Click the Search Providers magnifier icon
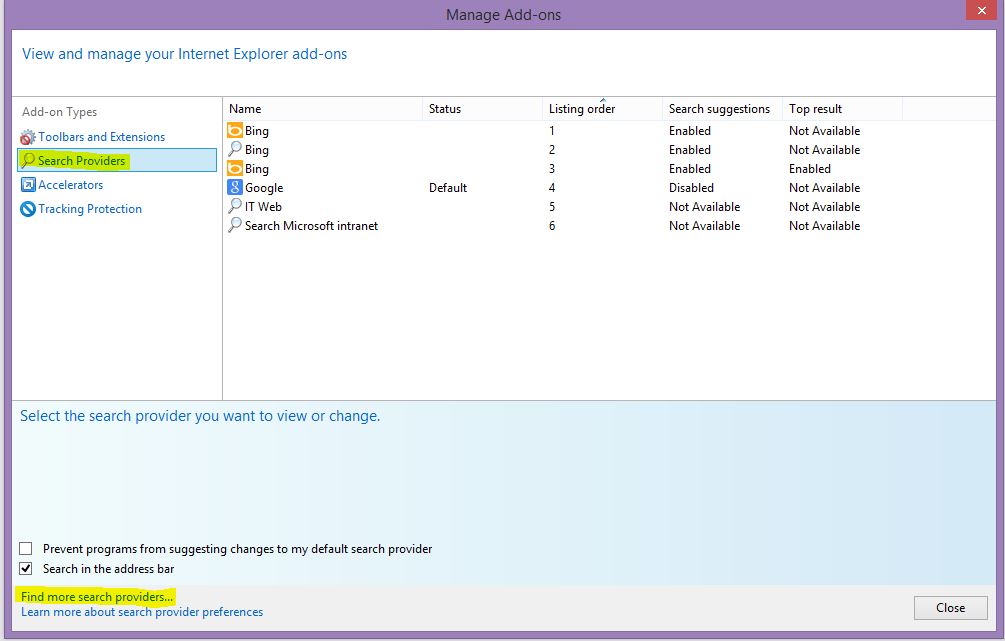The image size is (1005, 641). click(28, 160)
